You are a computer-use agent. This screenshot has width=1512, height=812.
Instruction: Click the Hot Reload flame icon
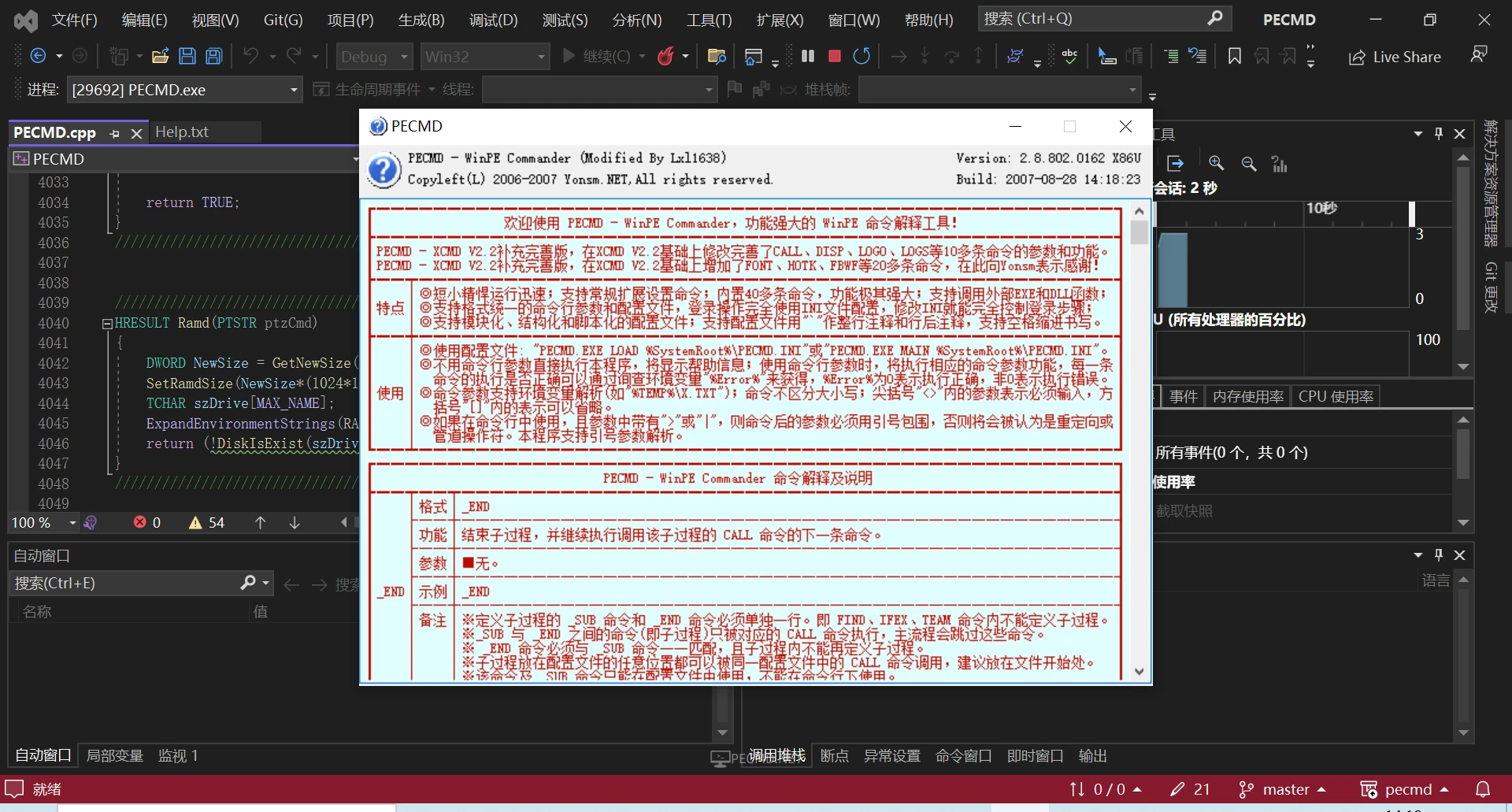coord(666,56)
